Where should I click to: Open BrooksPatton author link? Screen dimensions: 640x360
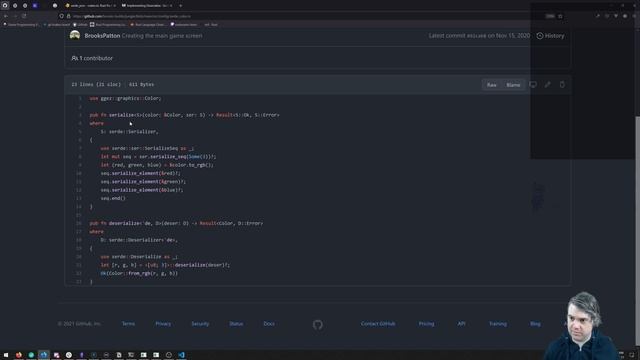(102, 36)
